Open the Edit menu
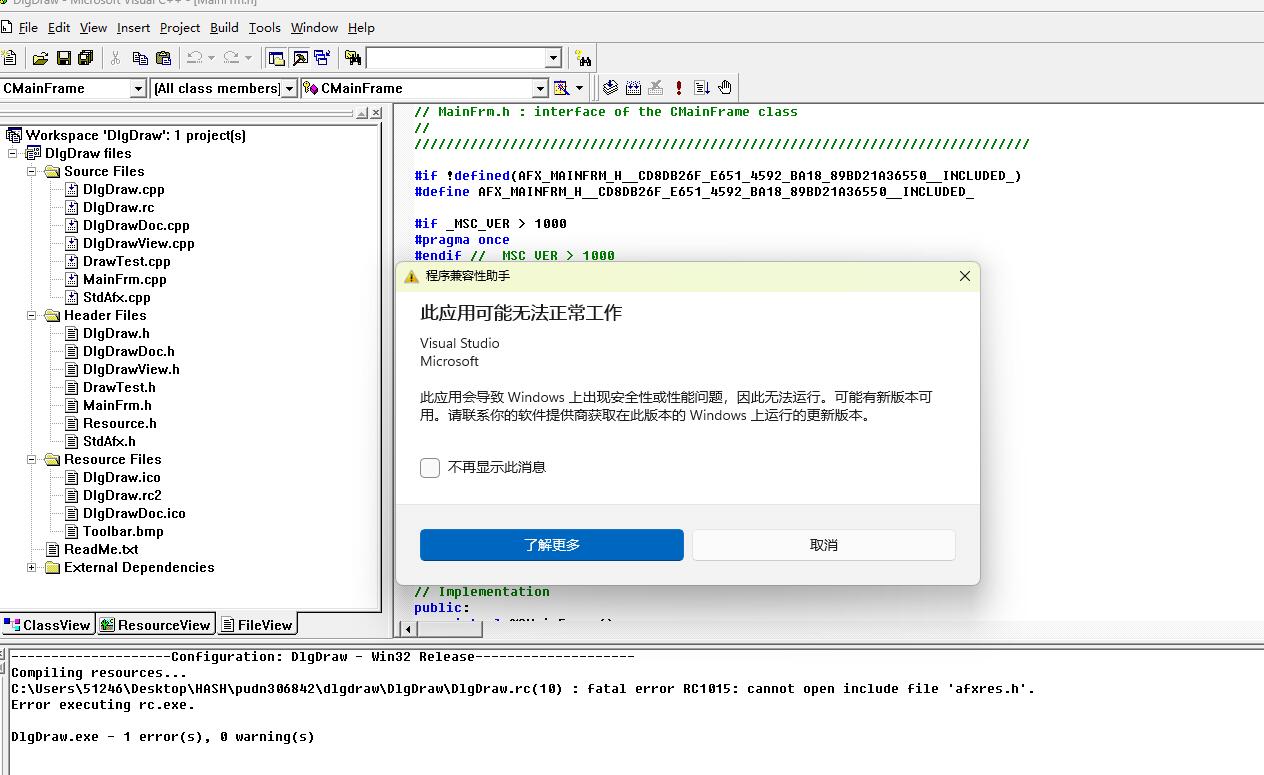The image size is (1264, 775). [x=59, y=28]
